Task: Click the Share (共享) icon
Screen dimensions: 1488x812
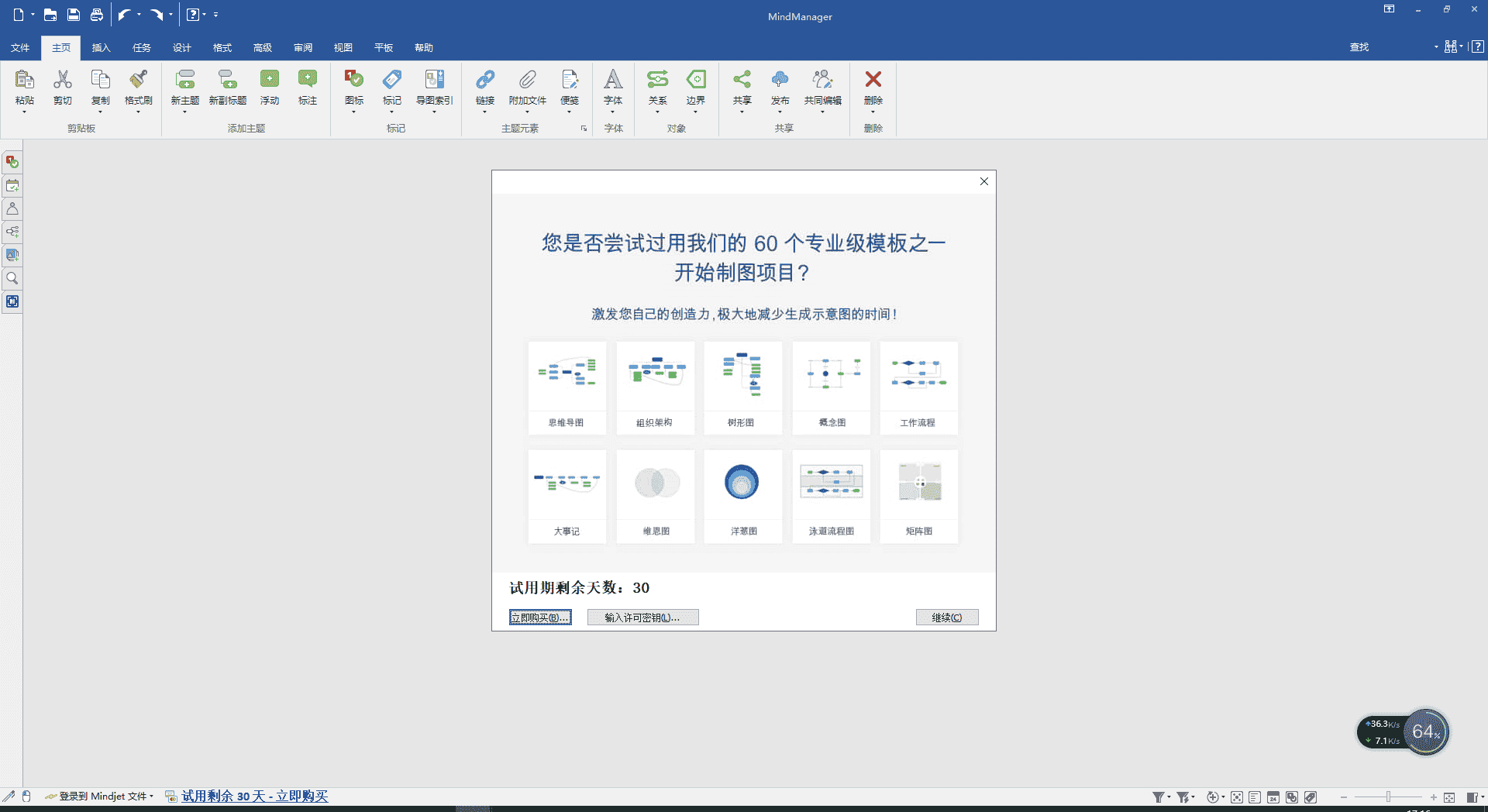Action: 742,80
